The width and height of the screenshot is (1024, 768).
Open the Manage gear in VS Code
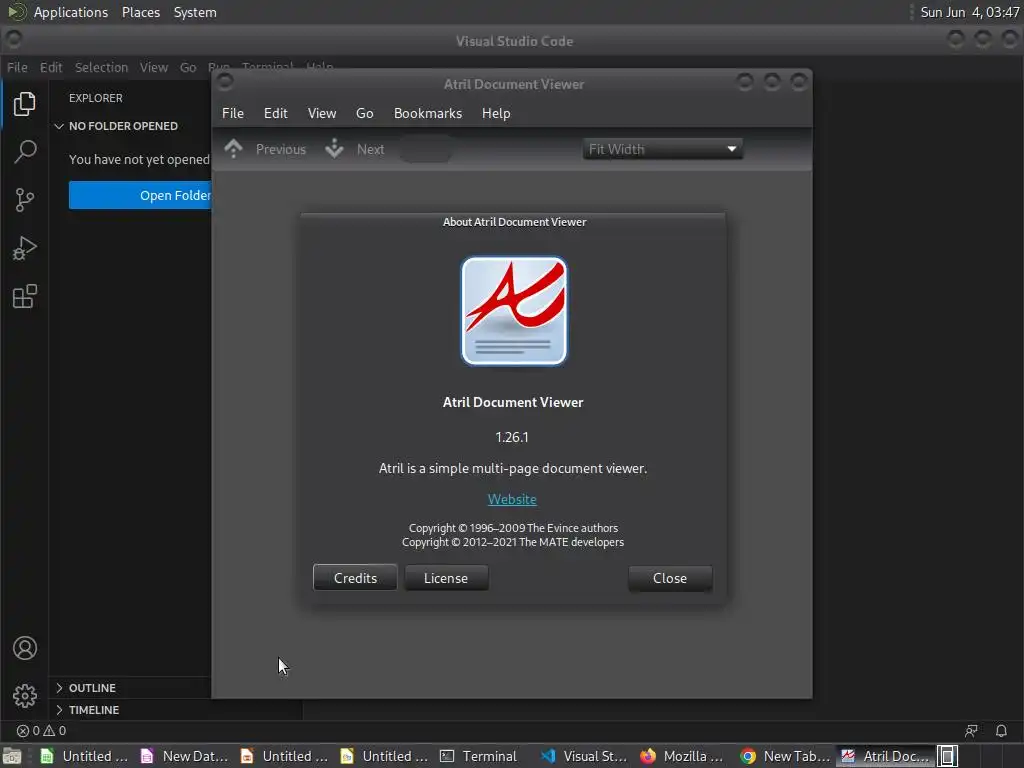(x=25, y=696)
